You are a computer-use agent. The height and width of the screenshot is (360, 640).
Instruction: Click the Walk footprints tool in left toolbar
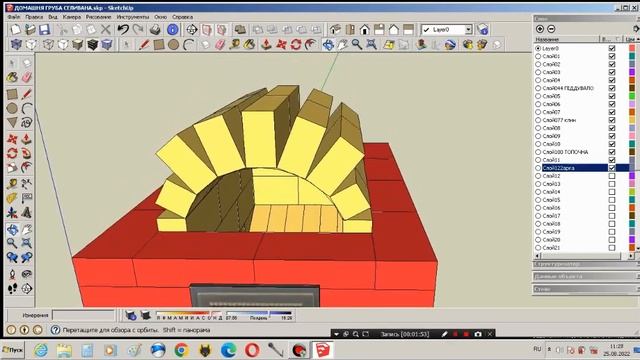[x=12, y=289]
